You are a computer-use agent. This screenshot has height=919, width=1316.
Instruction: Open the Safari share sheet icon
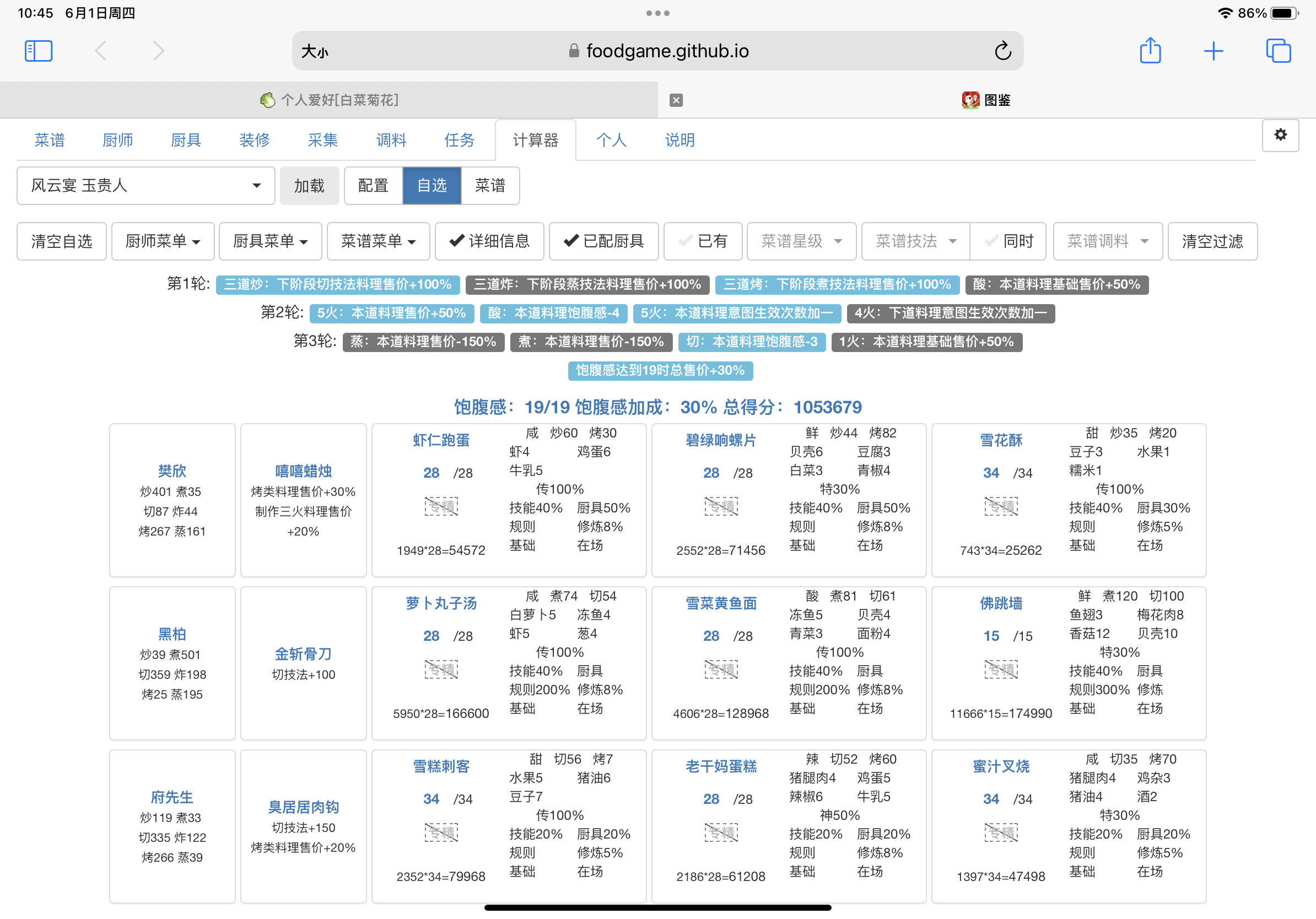(x=1150, y=51)
